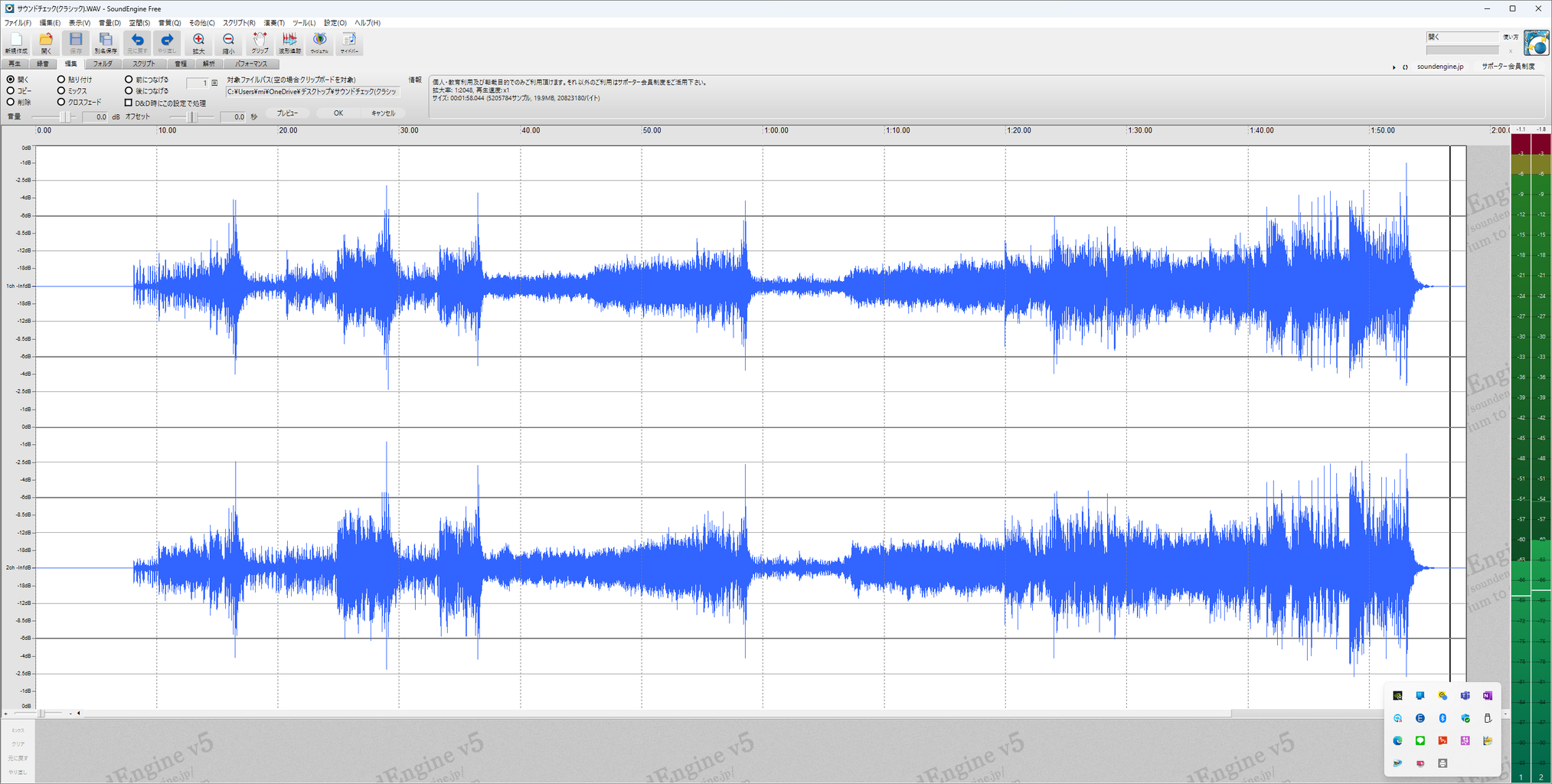Click the 保存 (Save) floppy icon

76,43
